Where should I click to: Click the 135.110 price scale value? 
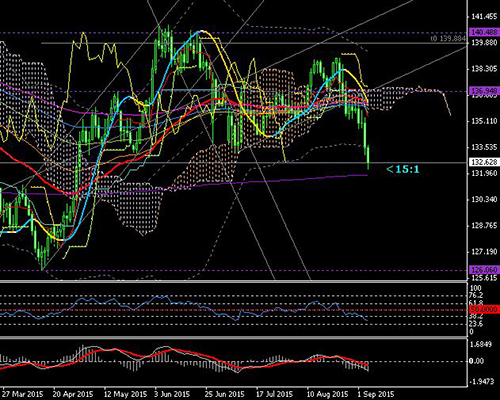pos(484,121)
